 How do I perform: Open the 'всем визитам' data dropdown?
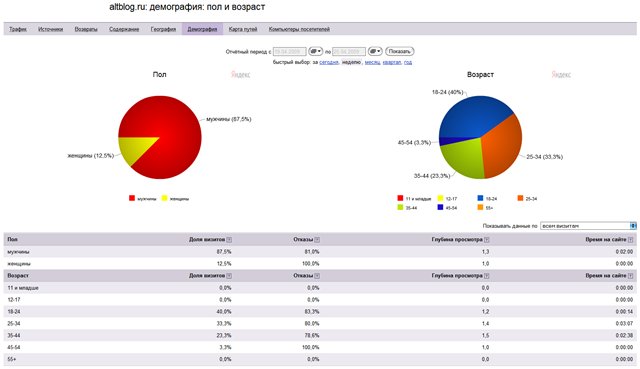point(588,226)
